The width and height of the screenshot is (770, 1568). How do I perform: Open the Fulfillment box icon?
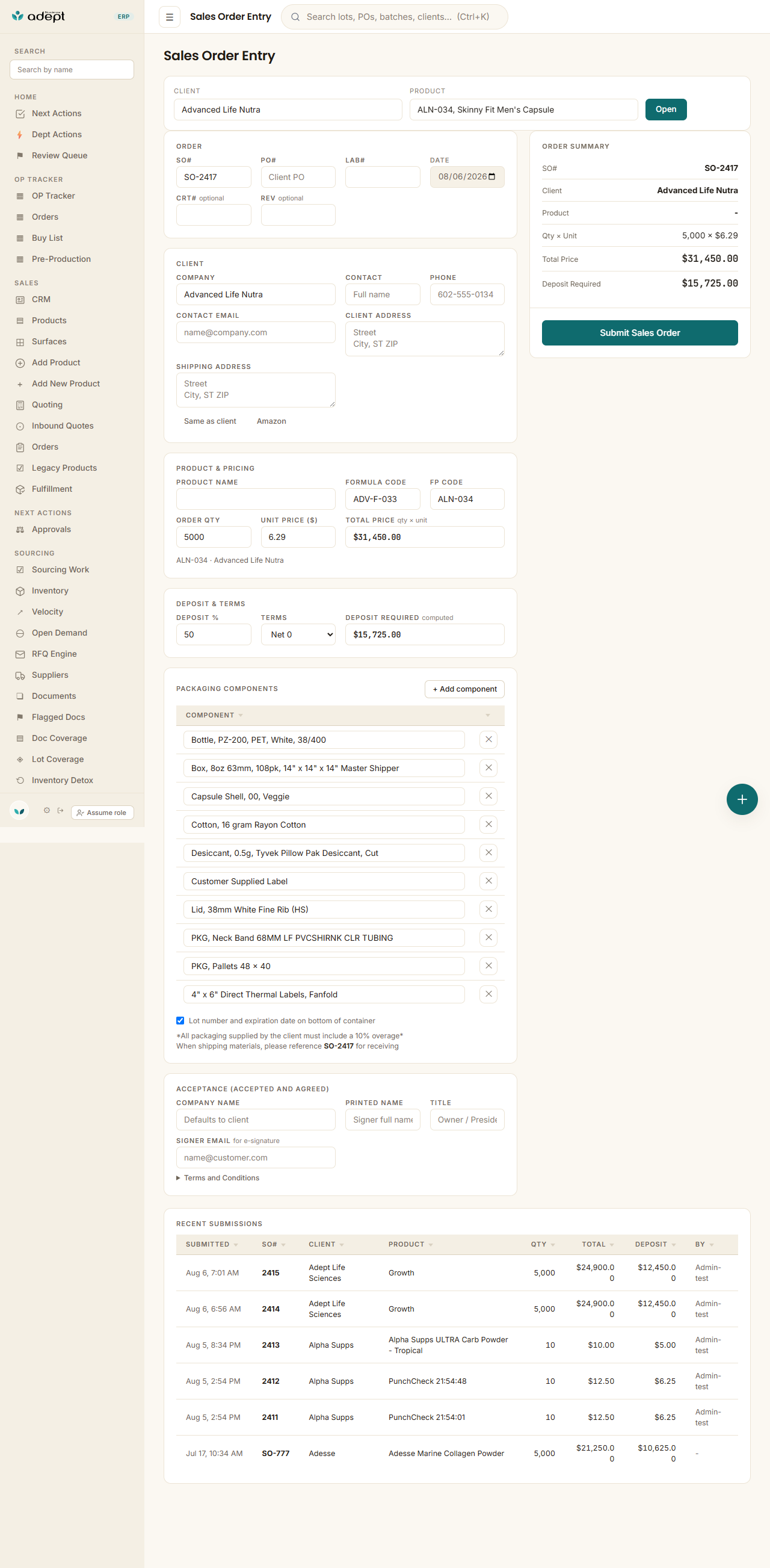point(20,489)
